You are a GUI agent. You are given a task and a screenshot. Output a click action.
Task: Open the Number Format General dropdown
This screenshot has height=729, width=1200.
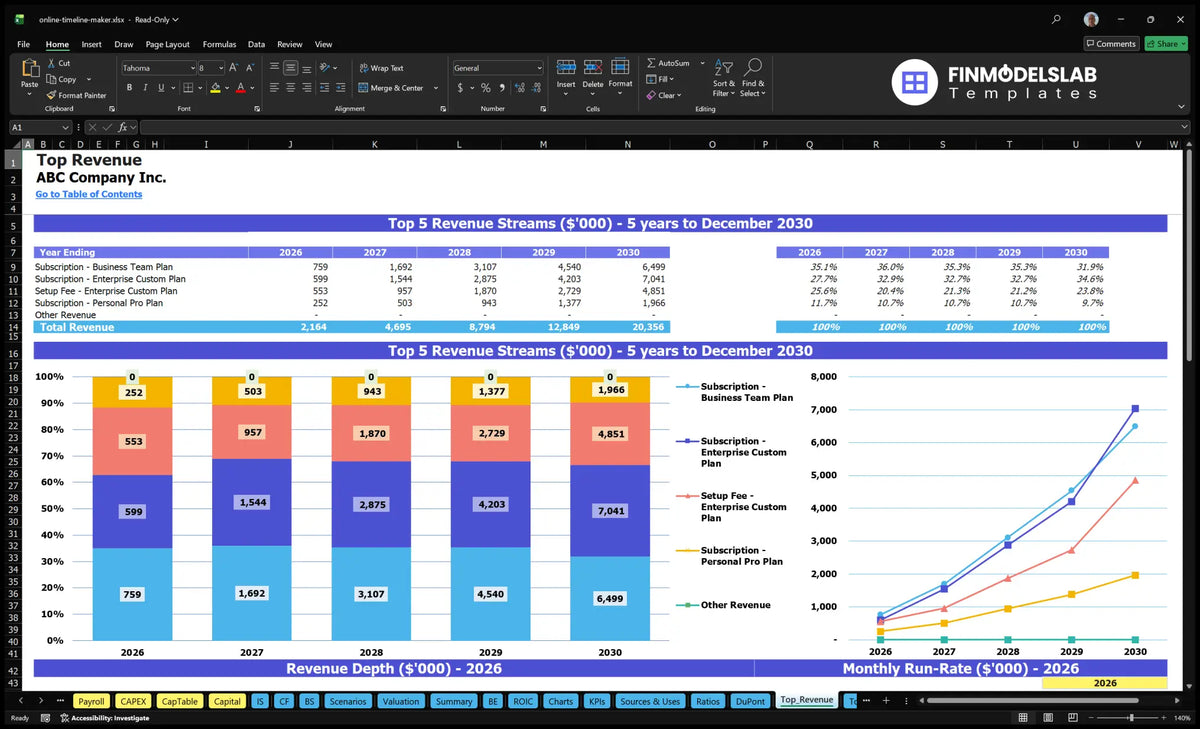539,68
